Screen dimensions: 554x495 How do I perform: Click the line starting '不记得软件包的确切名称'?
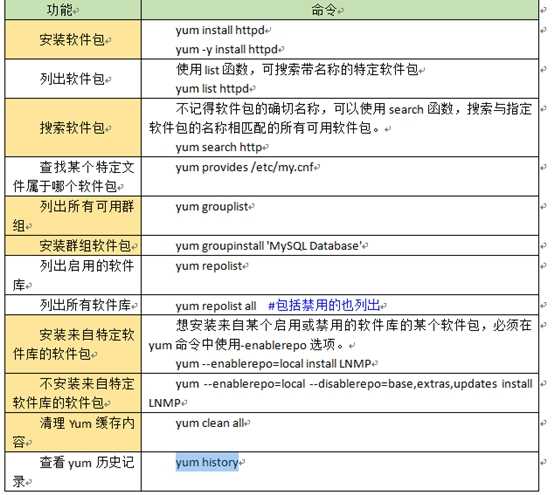click(x=354, y=108)
